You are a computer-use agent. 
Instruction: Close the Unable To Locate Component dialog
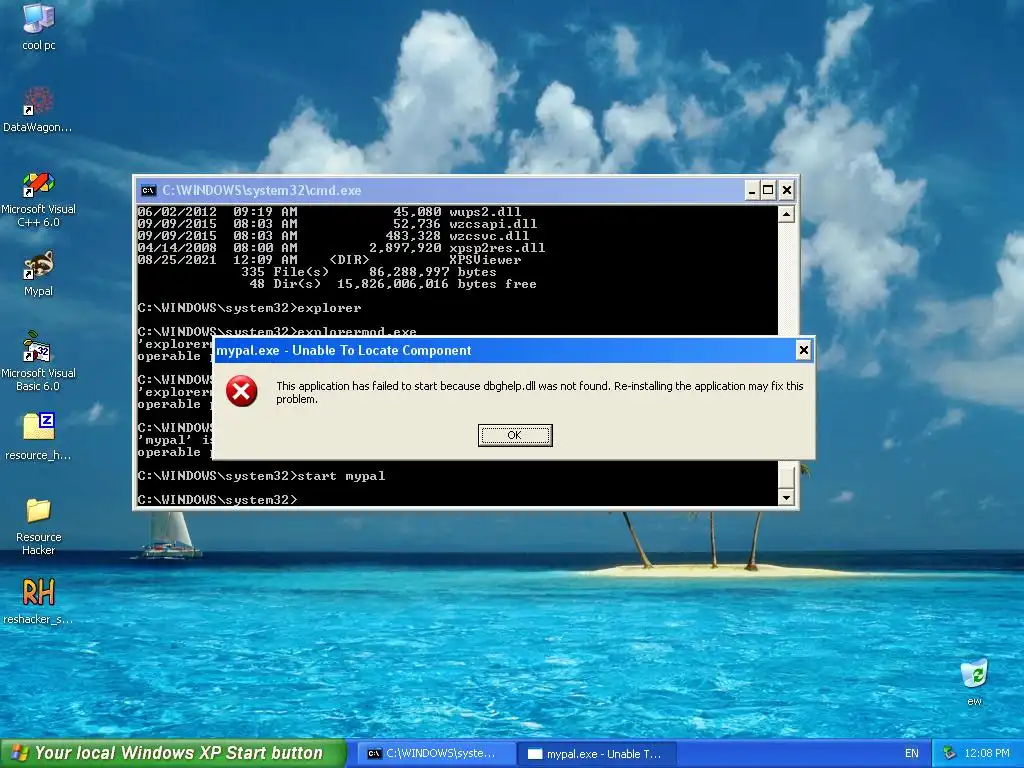click(803, 351)
